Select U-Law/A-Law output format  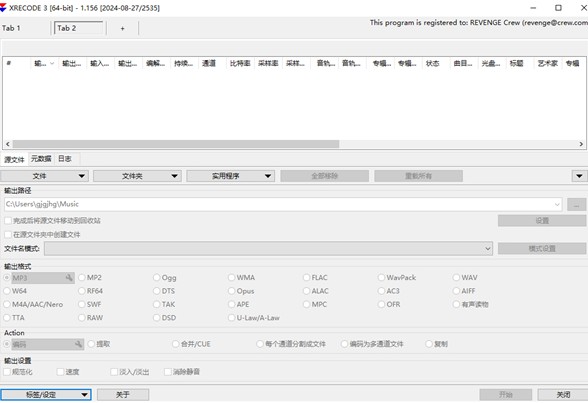254,318
